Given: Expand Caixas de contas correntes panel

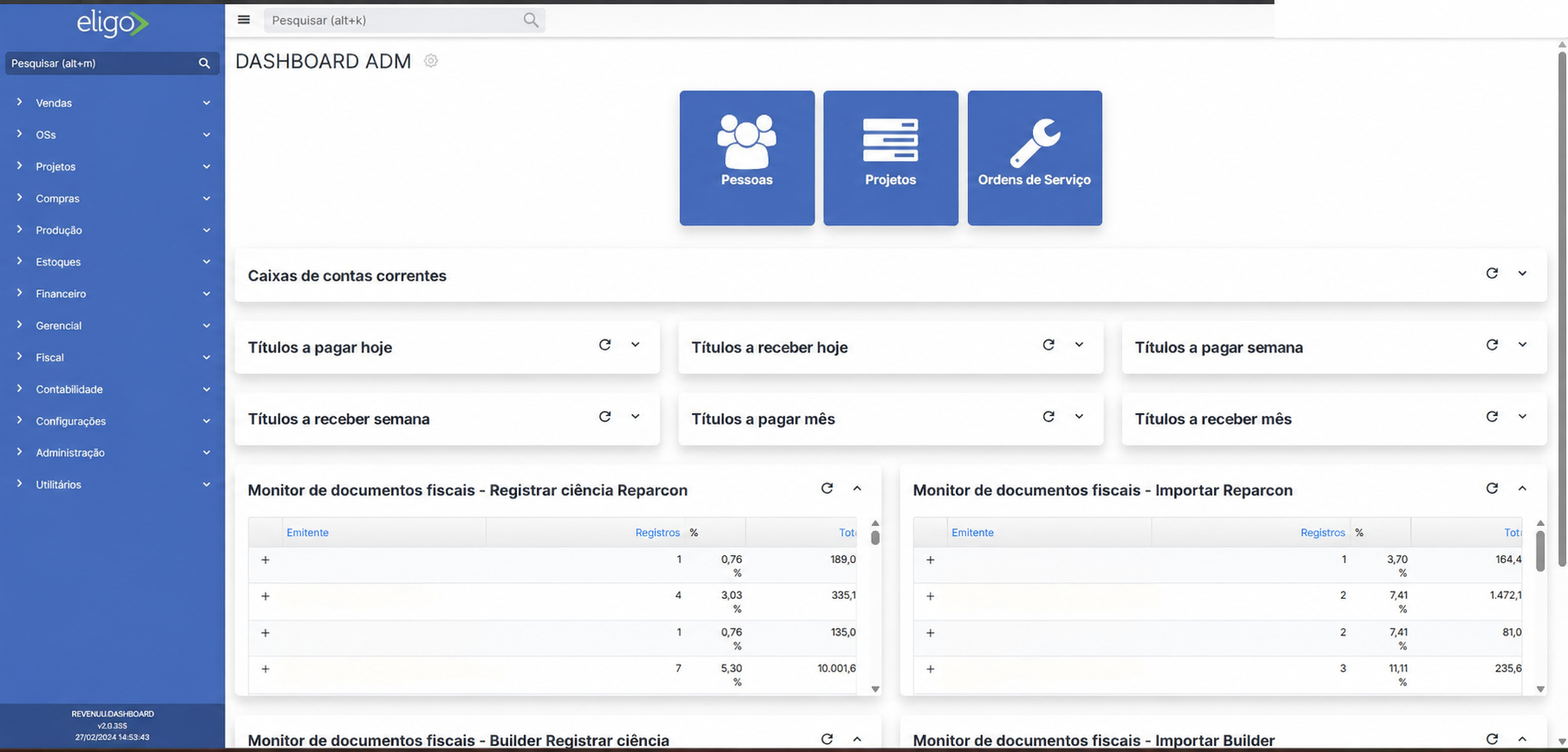Looking at the screenshot, I should pyautogui.click(x=1522, y=274).
